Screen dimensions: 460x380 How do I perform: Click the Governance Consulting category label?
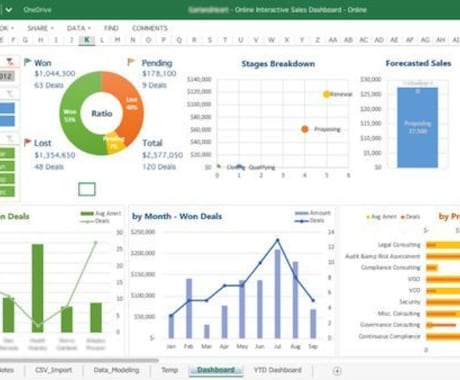pyautogui.click(x=390, y=324)
